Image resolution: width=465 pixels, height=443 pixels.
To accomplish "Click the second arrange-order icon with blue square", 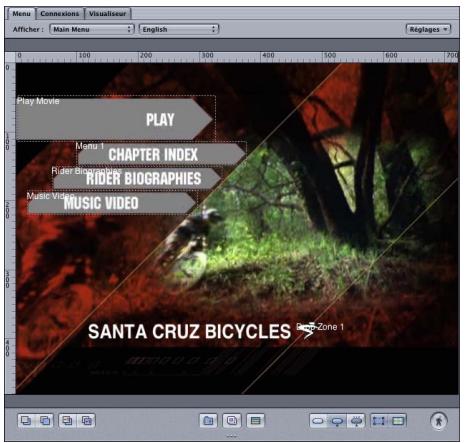I will coord(45,421).
